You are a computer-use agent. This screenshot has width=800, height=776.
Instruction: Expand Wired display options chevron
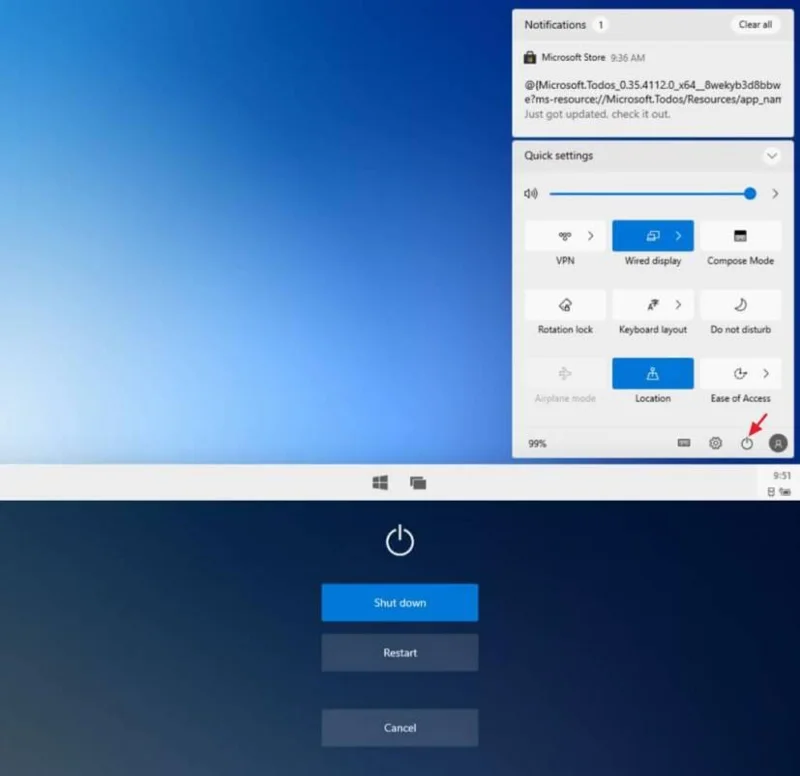point(678,236)
